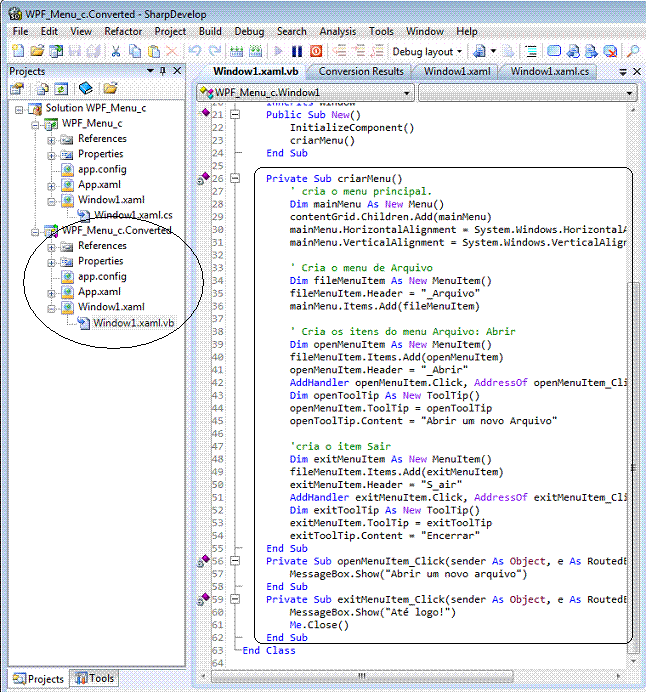Click the blue book icon in Projects toolbar
Image resolution: width=646 pixels, height=692 pixels.
pyautogui.click(x=86, y=88)
